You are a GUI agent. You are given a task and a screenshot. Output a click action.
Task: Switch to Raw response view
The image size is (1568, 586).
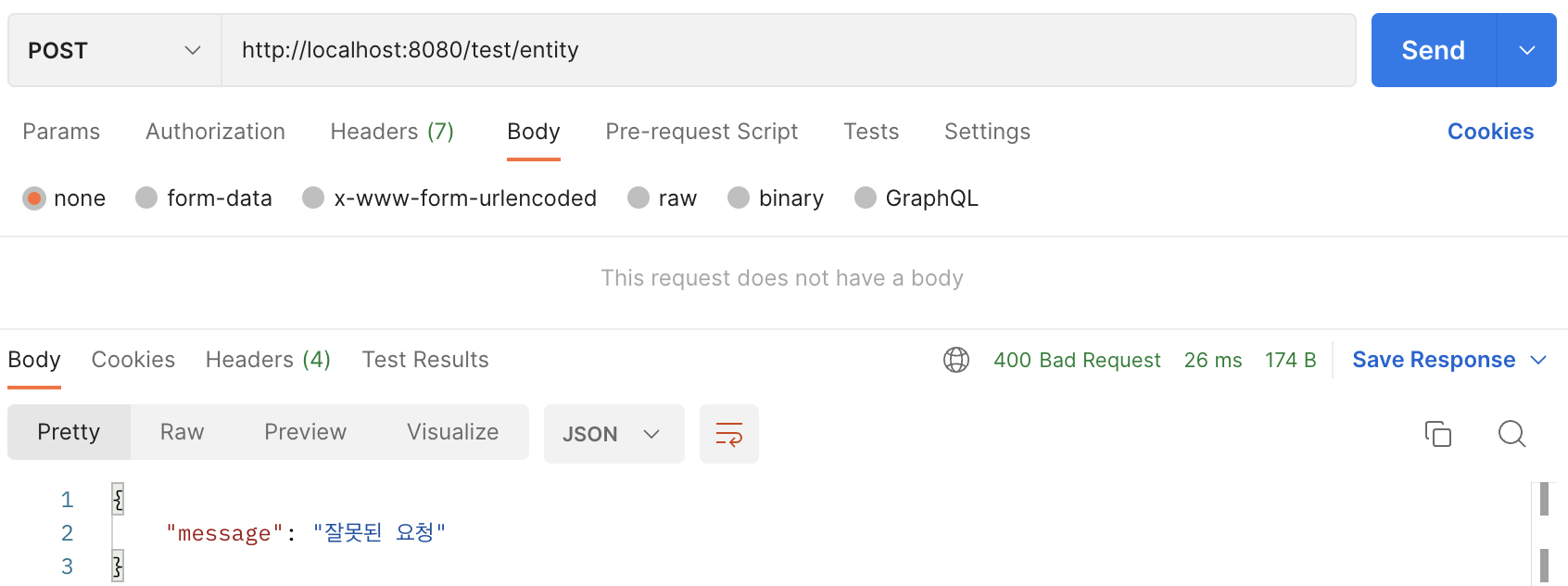tap(182, 432)
